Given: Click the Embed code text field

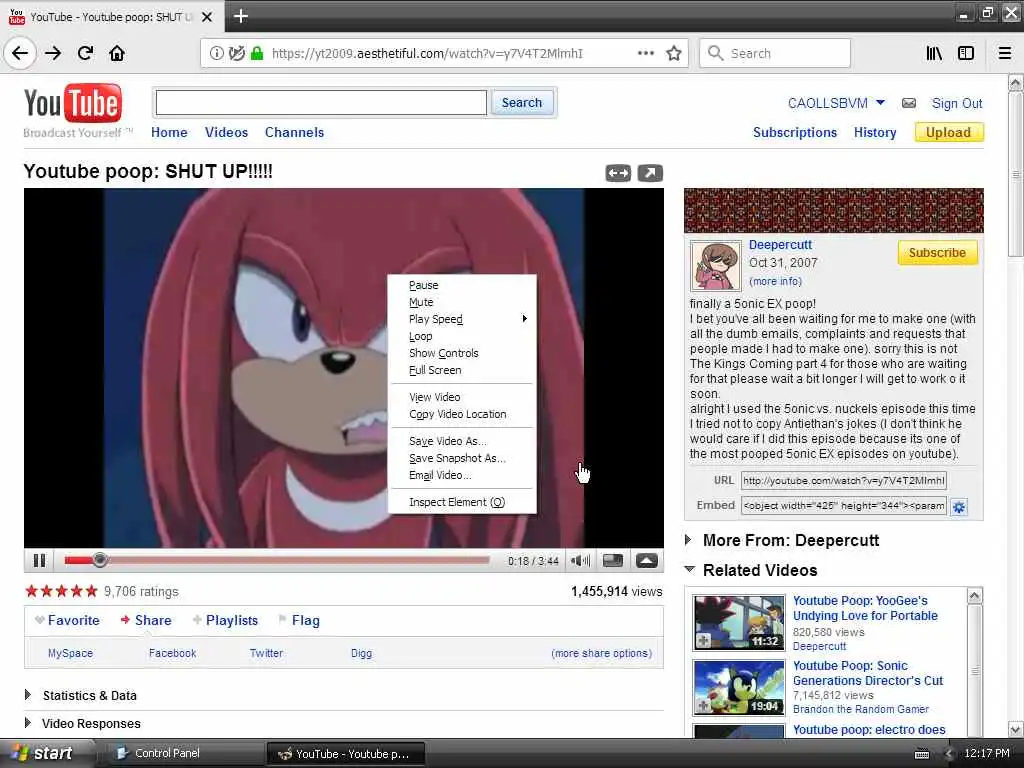Looking at the screenshot, I should 844,506.
